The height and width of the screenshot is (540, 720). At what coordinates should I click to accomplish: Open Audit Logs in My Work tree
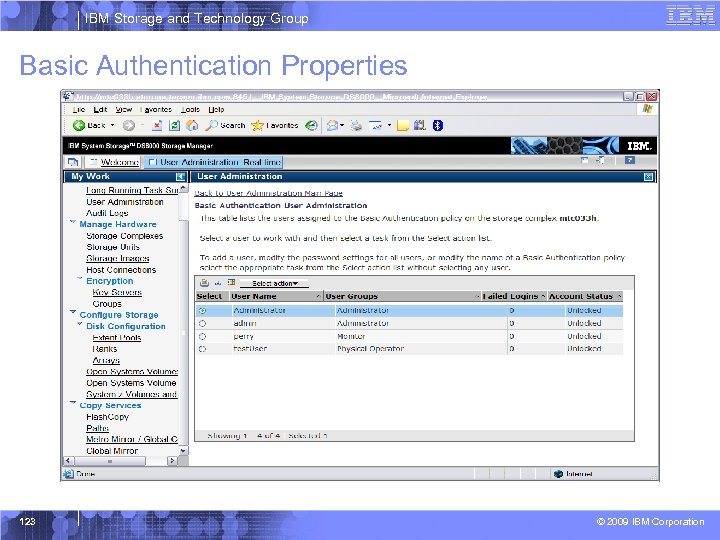(107, 213)
